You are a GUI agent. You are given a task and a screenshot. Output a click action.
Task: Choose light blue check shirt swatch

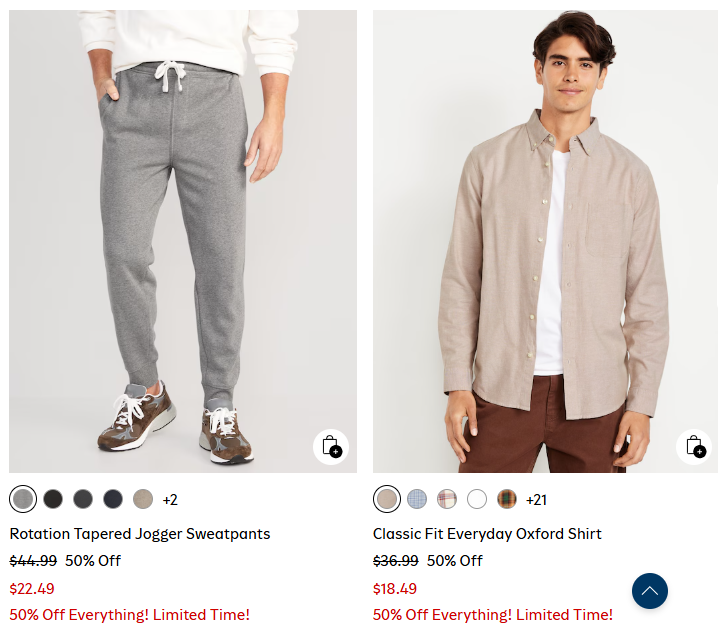417,499
